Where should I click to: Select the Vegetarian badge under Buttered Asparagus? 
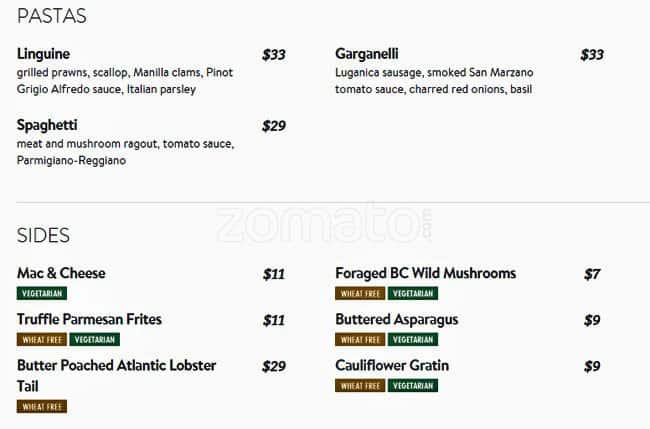(x=413, y=340)
